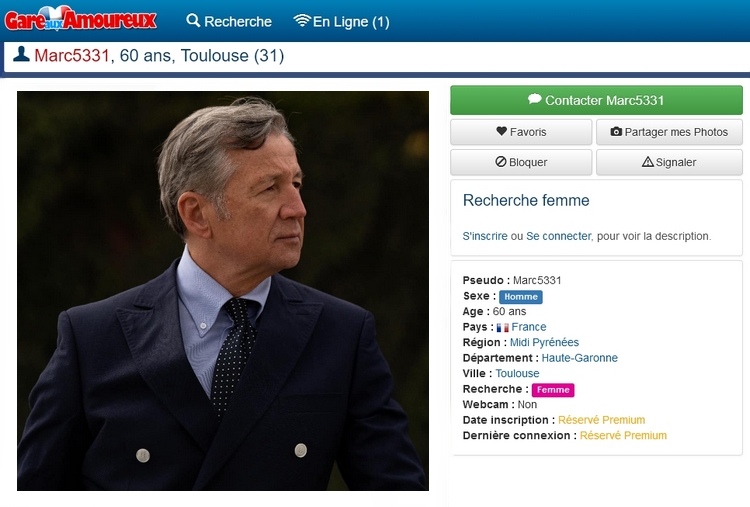This screenshot has width=750, height=507.
Task: Click the GareAuxAmoureux site logo
Action: click(x=81, y=20)
